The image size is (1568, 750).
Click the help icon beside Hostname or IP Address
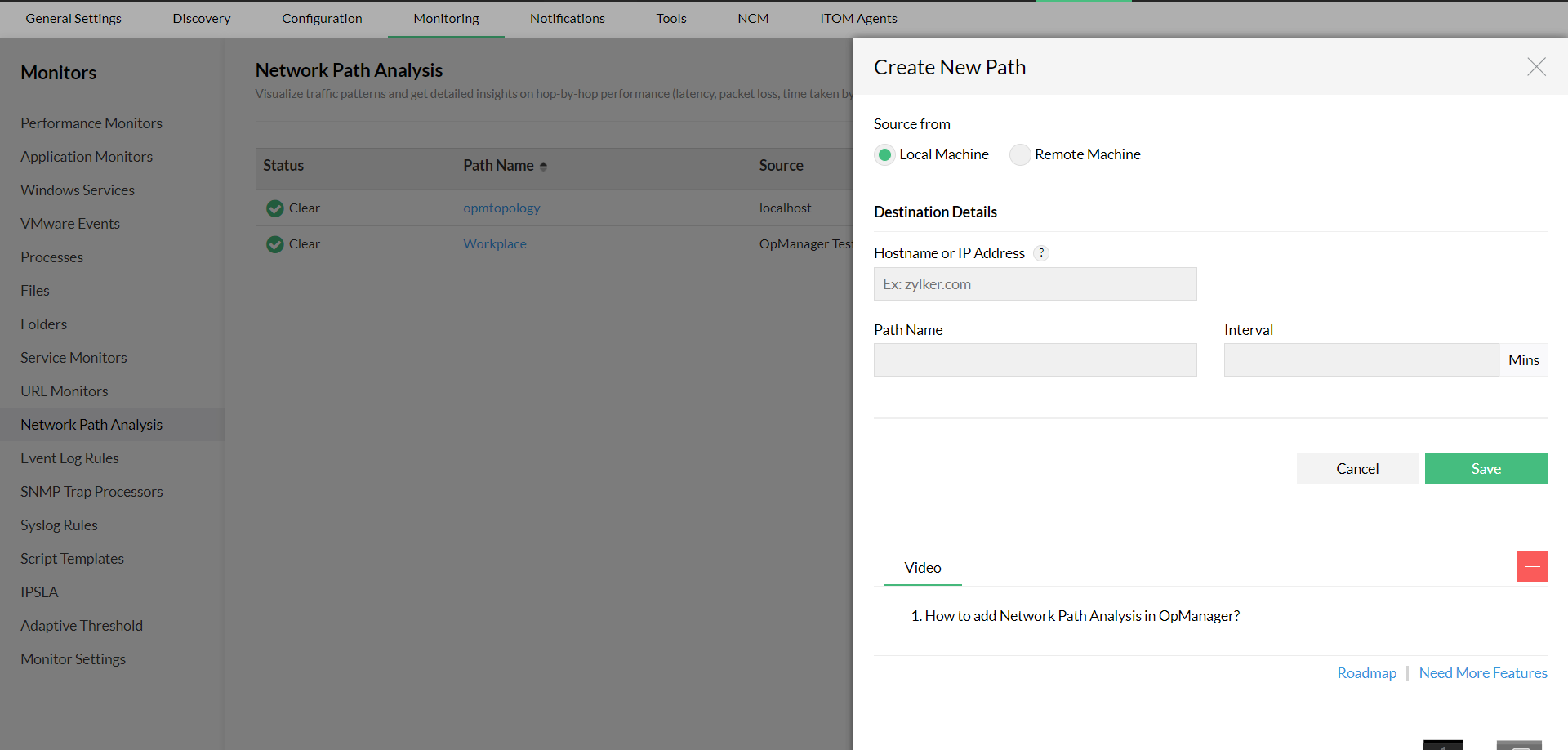pyautogui.click(x=1040, y=253)
